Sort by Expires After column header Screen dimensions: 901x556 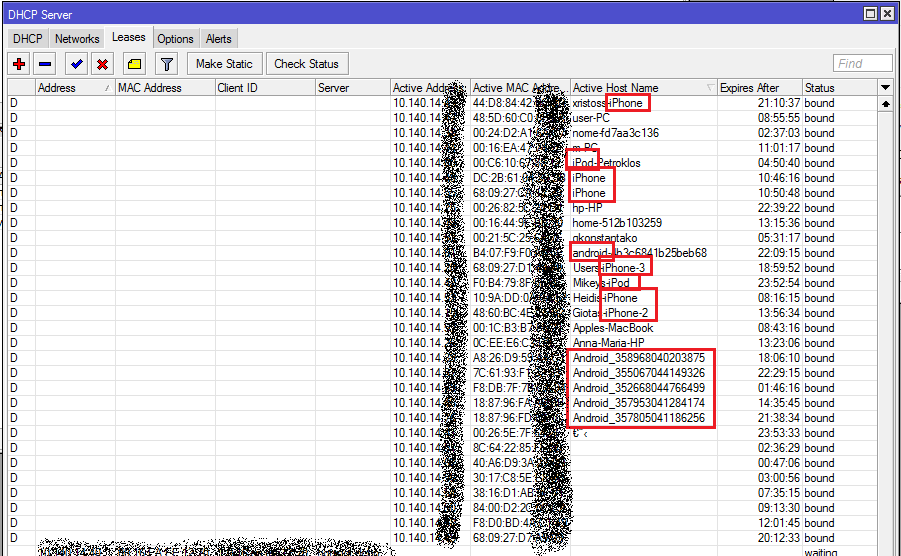758,88
